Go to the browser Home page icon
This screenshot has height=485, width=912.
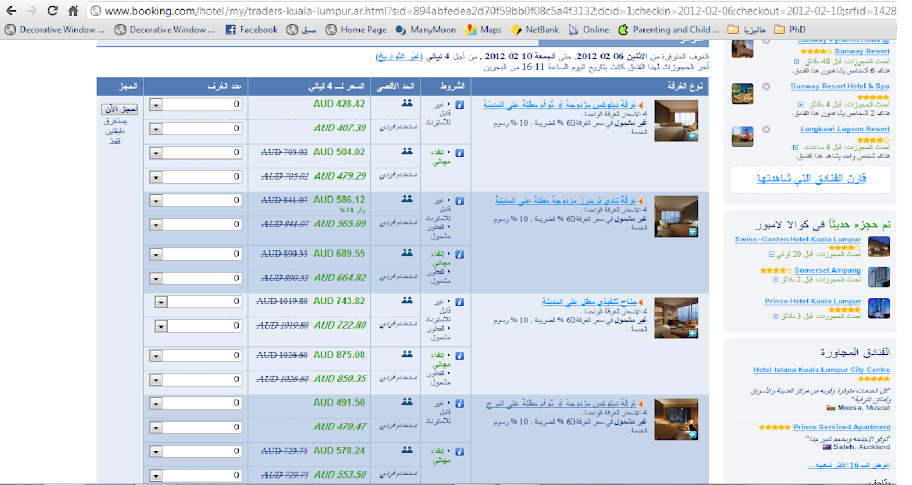[73, 10]
